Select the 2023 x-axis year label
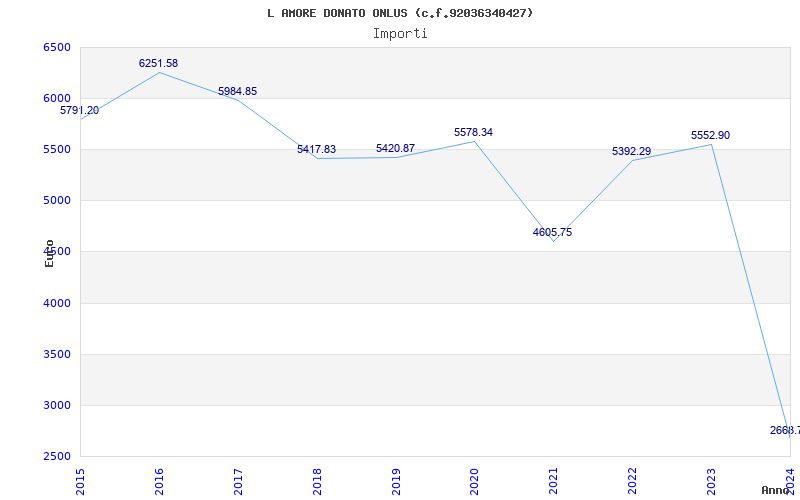The width and height of the screenshot is (800, 500). pos(711,481)
